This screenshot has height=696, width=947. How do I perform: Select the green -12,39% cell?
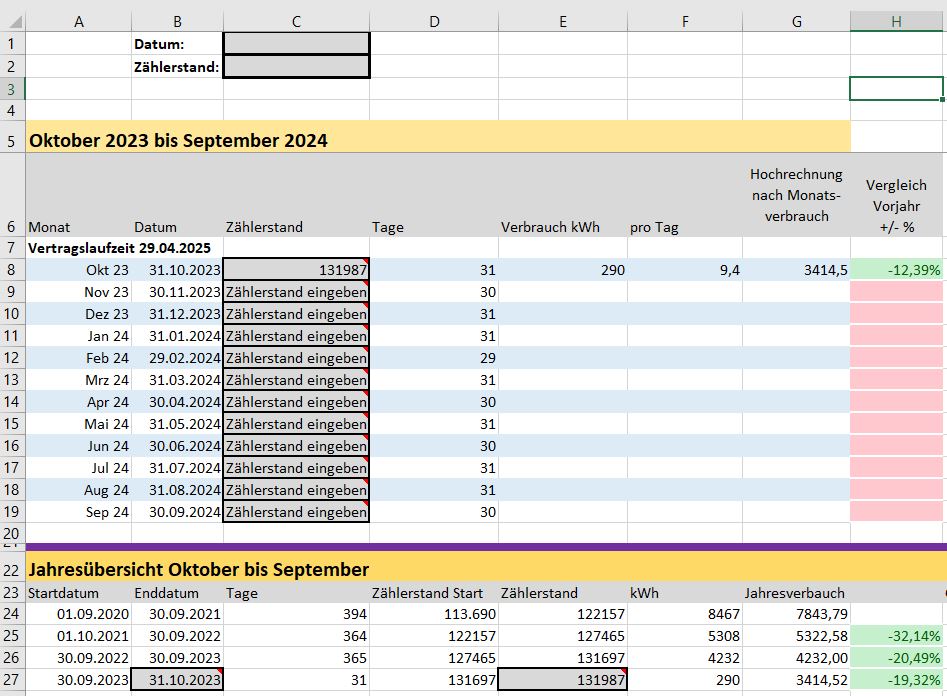click(896, 269)
